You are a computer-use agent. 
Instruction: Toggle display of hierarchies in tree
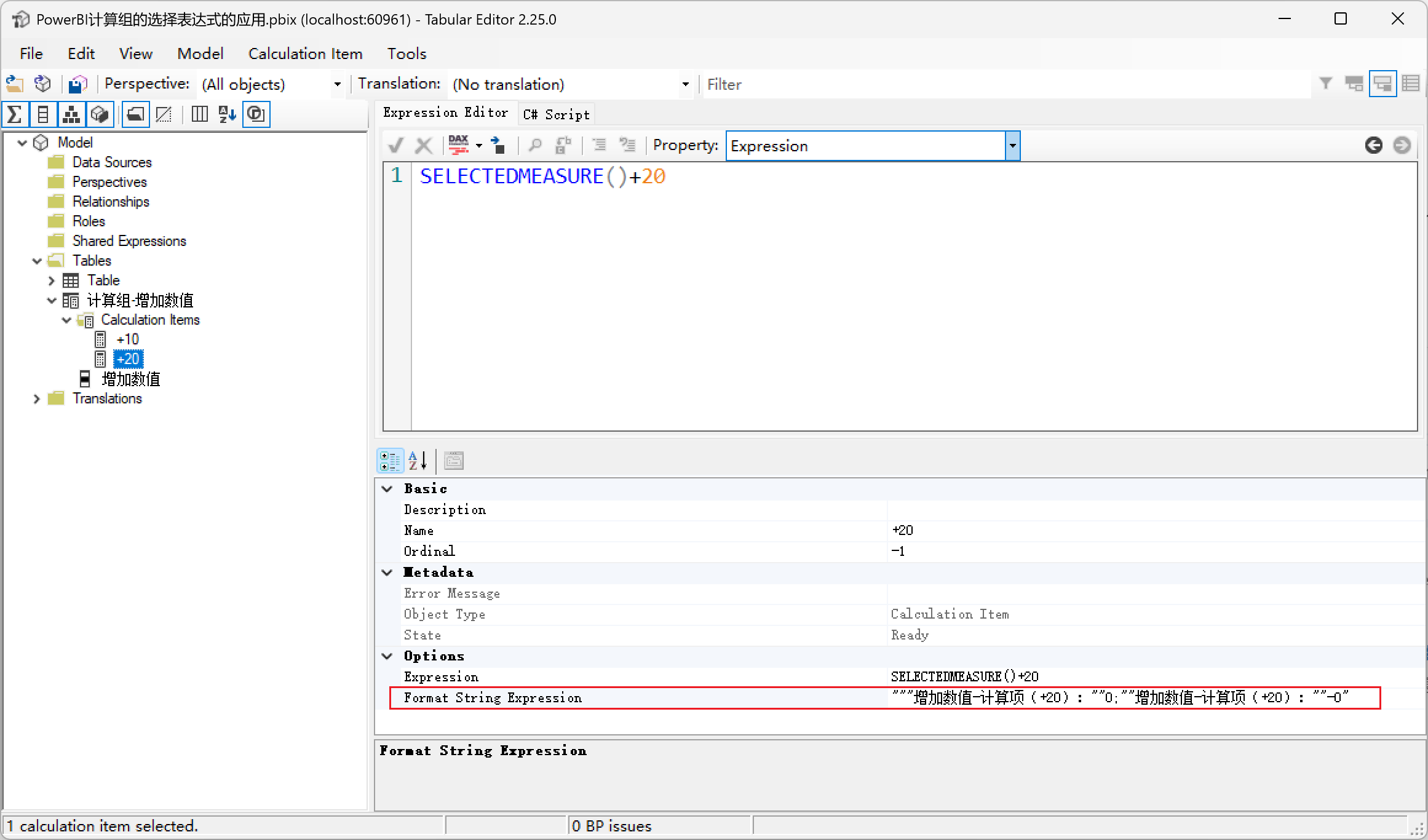pyautogui.click(x=71, y=114)
